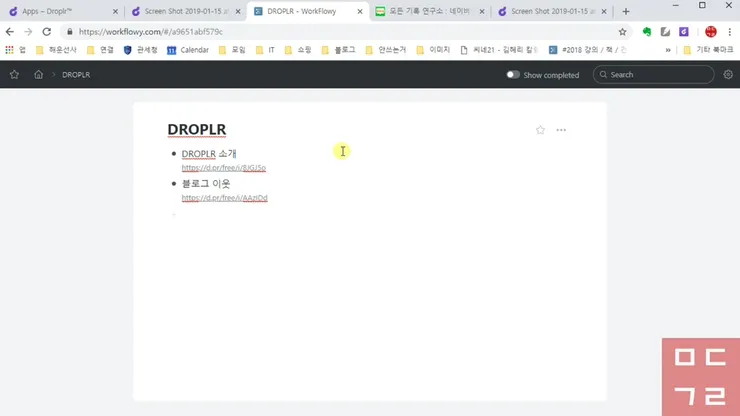Close the Apps – Droplr tab

tap(115, 11)
